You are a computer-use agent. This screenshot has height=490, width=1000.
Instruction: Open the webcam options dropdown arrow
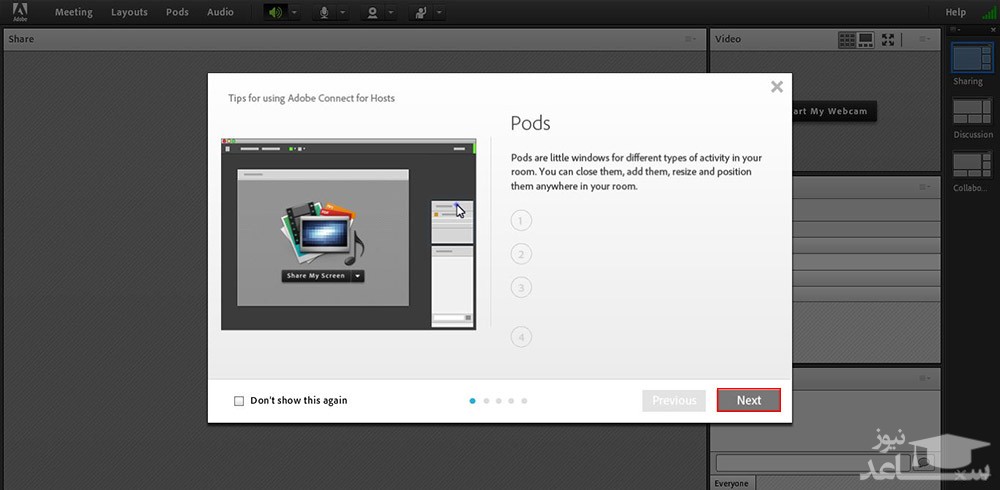[390, 13]
